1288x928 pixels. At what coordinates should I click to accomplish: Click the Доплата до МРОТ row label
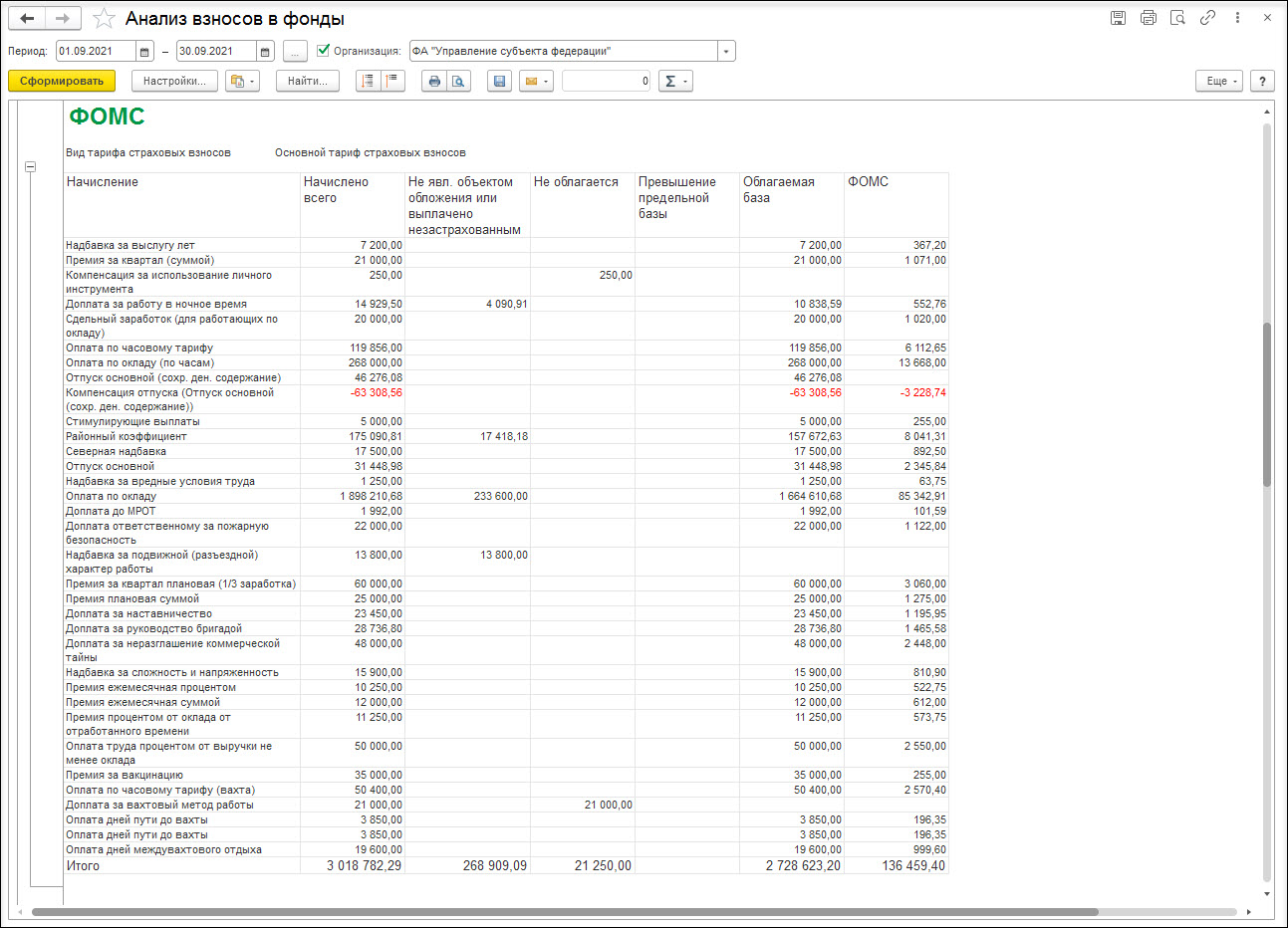(111, 511)
